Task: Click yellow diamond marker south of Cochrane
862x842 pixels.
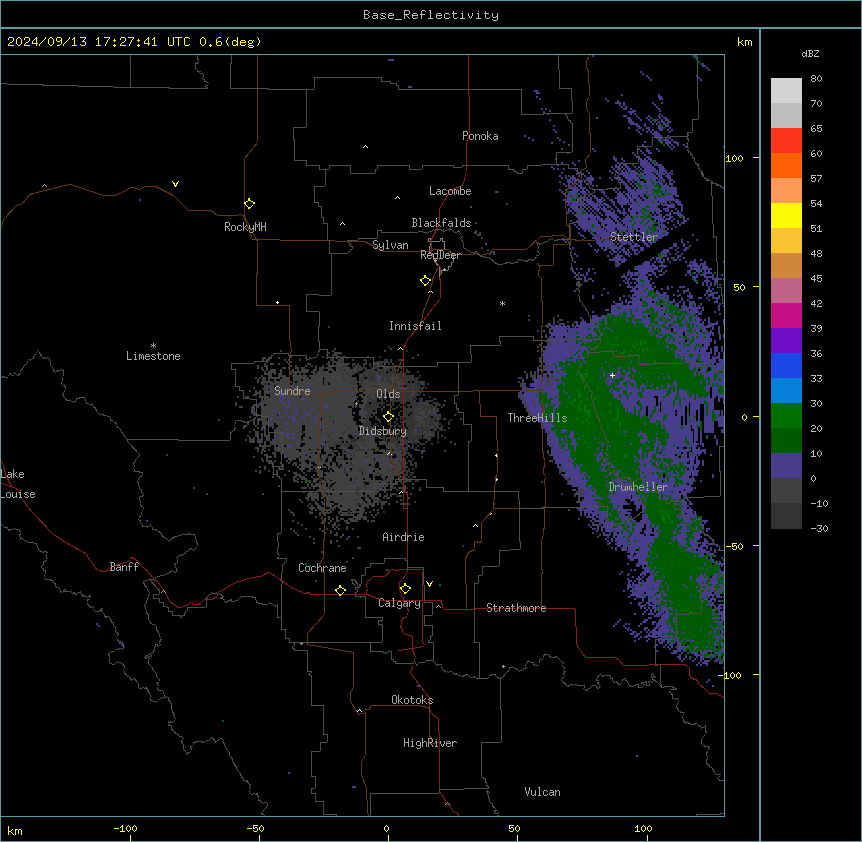Action: (340, 590)
